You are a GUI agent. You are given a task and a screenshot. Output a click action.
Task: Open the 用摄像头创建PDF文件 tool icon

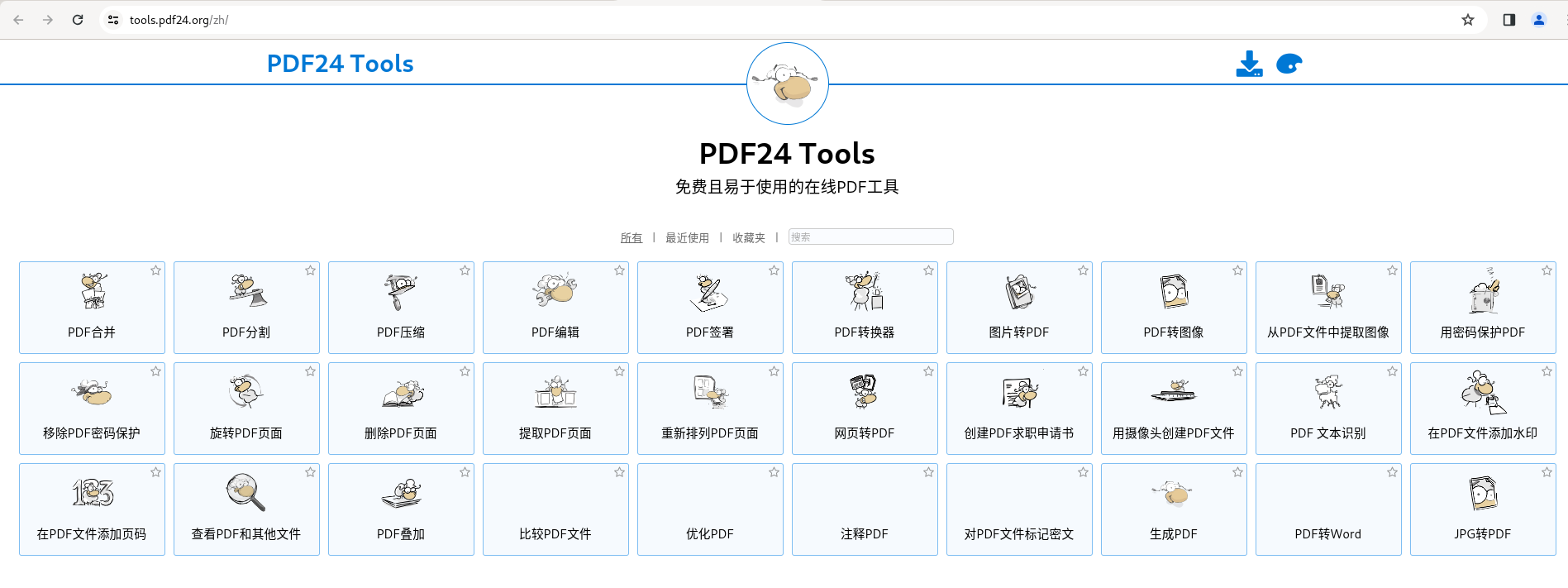(1174, 390)
